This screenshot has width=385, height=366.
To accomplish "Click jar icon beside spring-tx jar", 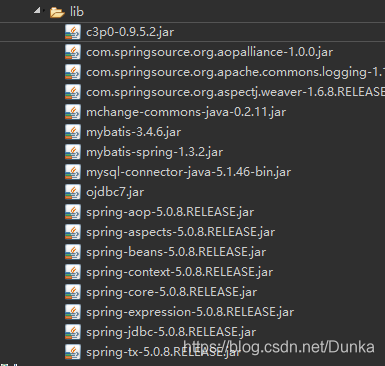I will point(73,352).
